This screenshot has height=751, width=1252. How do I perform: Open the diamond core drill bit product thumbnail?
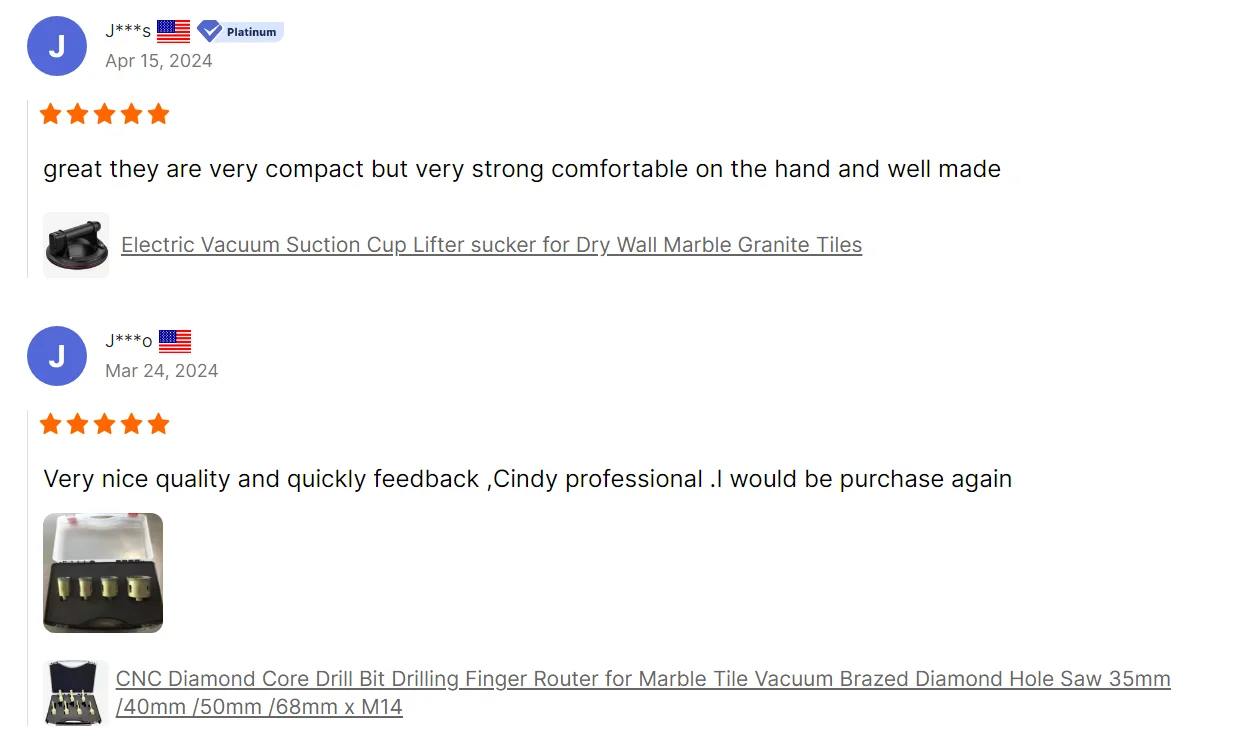click(x=76, y=692)
